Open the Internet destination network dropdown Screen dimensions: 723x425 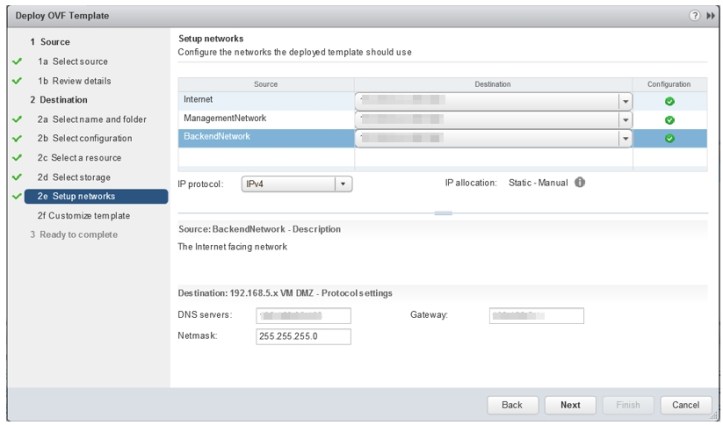pos(626,101)
